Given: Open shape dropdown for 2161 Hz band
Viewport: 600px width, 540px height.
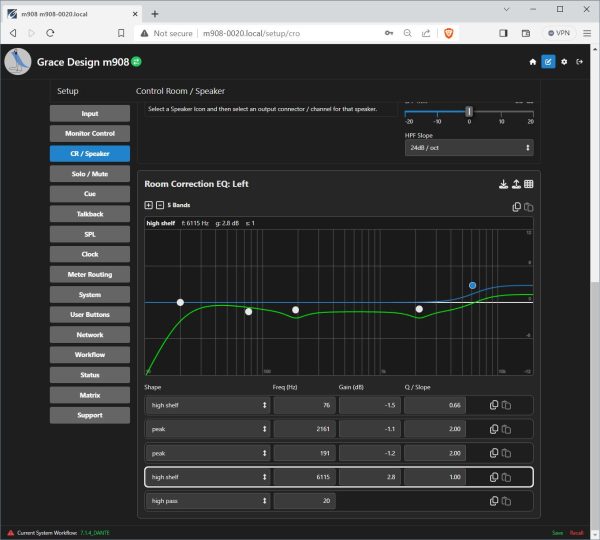Looking at the screenshot, I should coord(208,428).
